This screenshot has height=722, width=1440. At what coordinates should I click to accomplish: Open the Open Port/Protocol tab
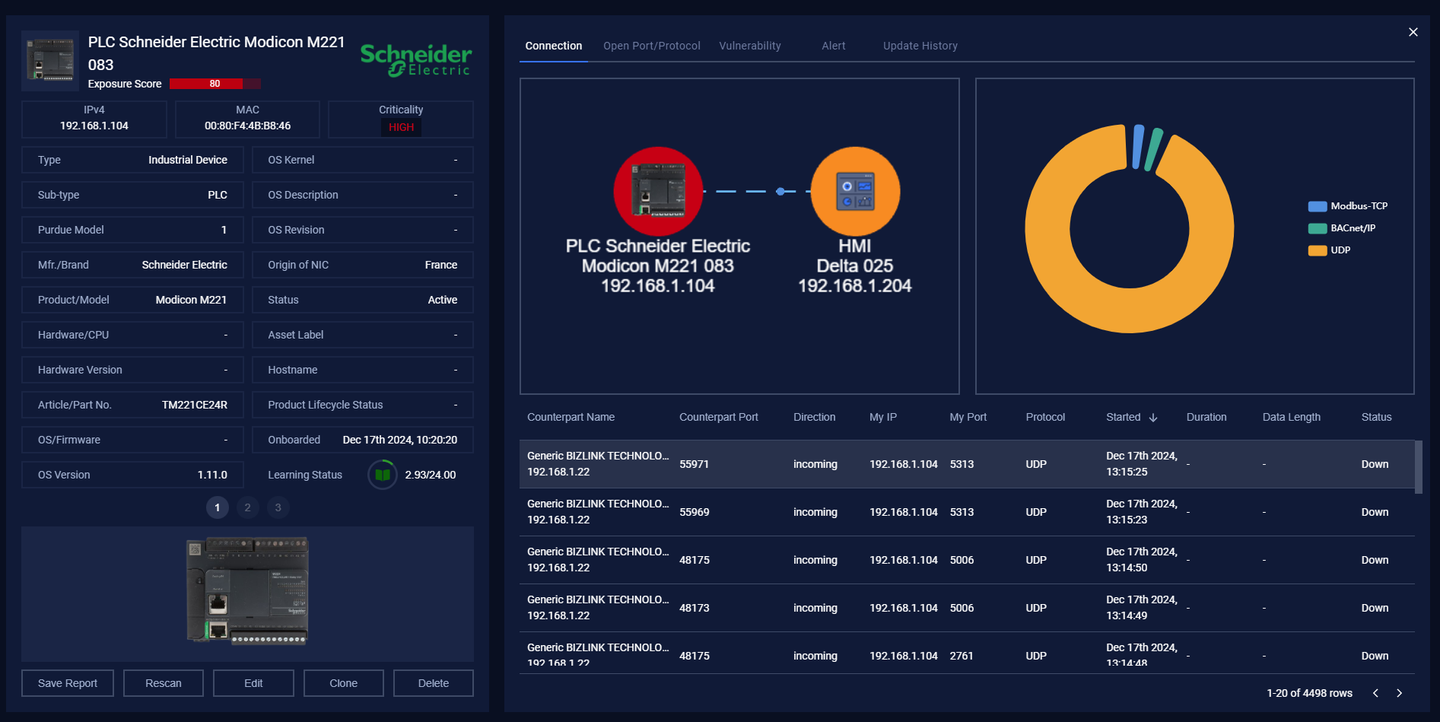coord(652,46)
